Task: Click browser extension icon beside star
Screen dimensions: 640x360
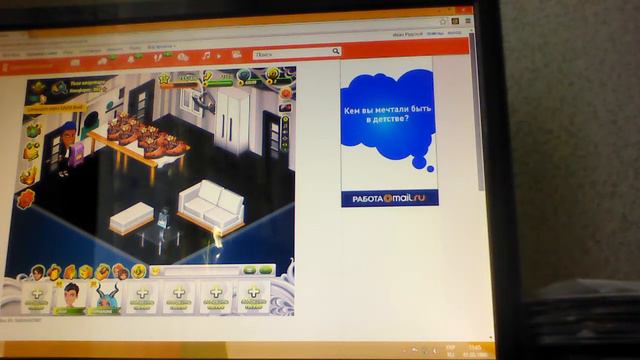Action: tap(456, 21)
